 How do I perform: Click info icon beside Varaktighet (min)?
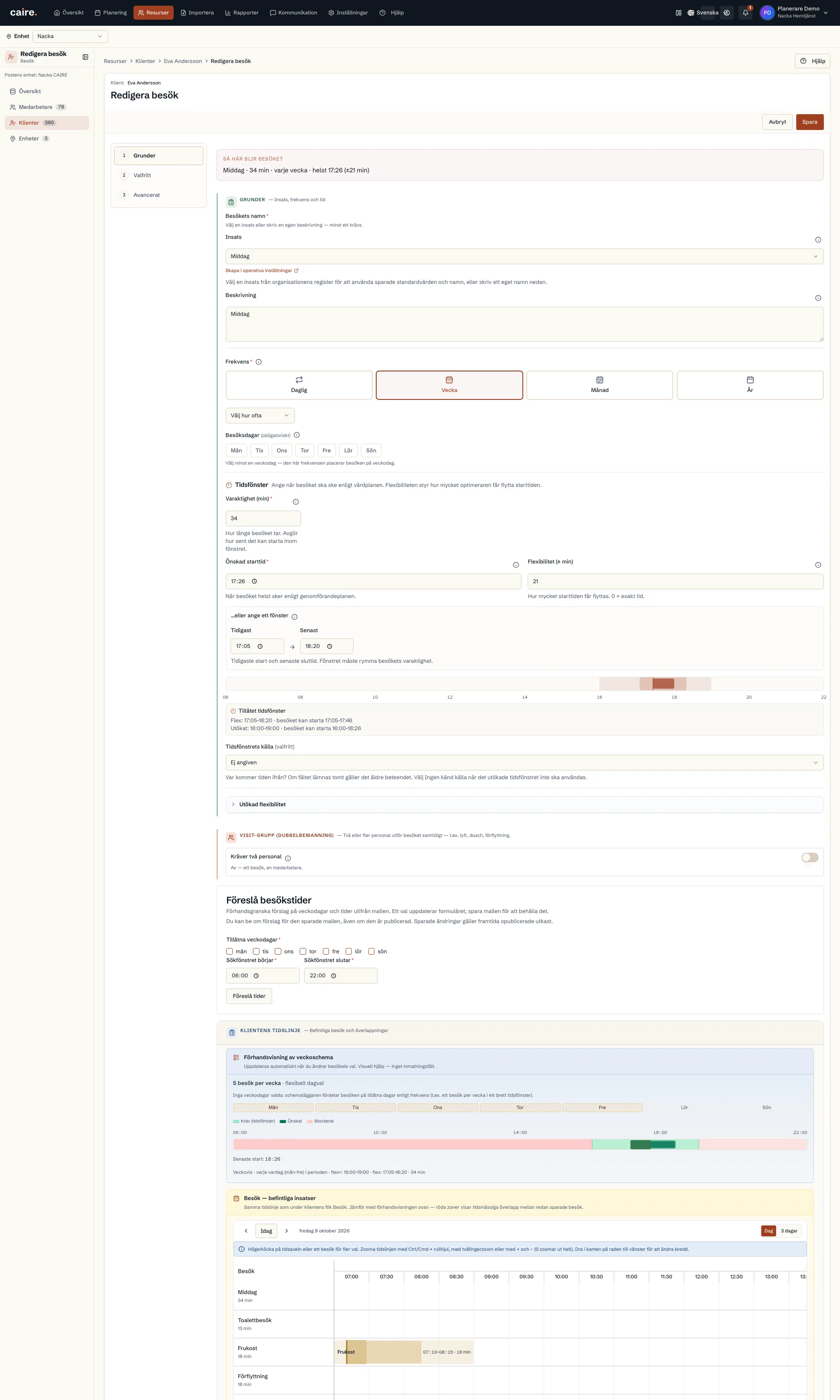coord(295,502)
